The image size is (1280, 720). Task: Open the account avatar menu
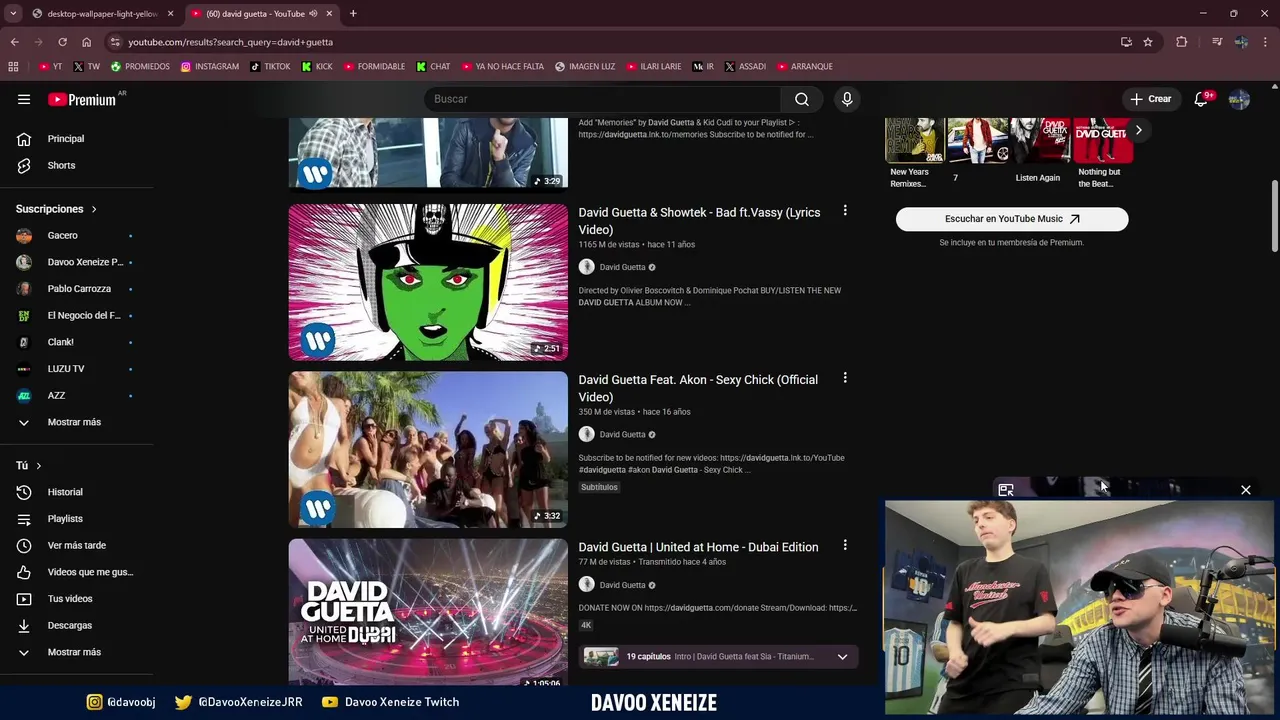tap(1239, 99)
